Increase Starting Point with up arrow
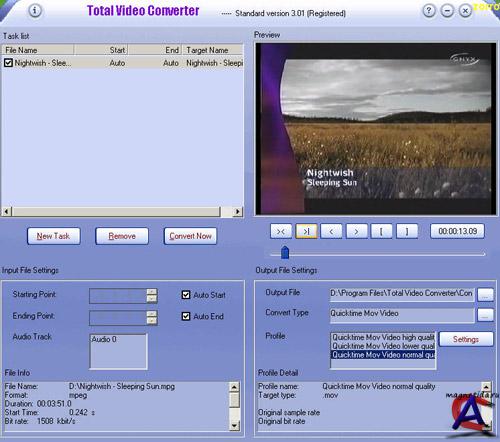 click(x=152, y=292)
